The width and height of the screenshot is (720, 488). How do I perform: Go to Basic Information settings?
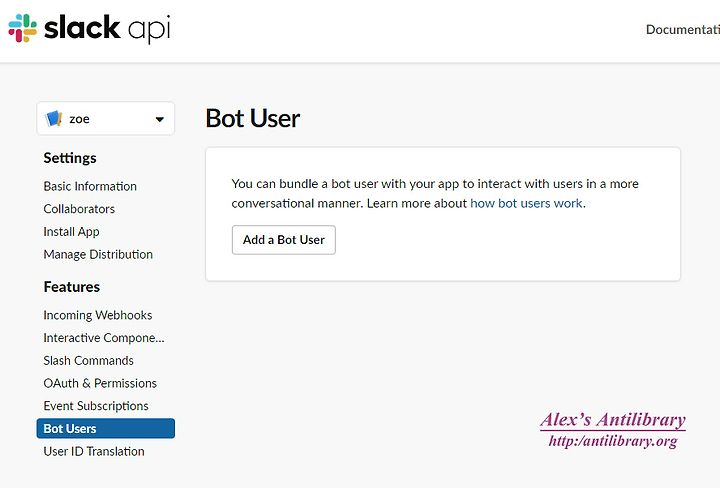[90, 186]
